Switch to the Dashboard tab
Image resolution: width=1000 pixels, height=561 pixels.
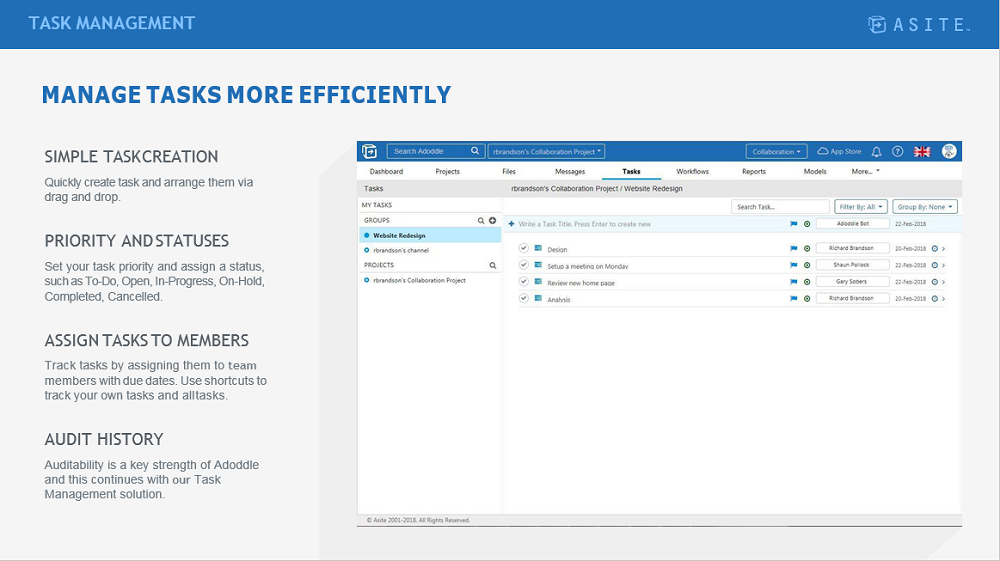click(386, 171)
